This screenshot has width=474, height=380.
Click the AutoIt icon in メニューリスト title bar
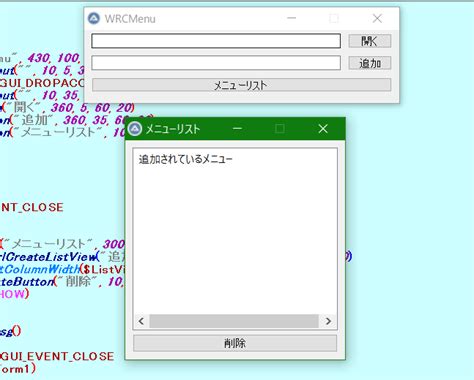coord(135,129)
